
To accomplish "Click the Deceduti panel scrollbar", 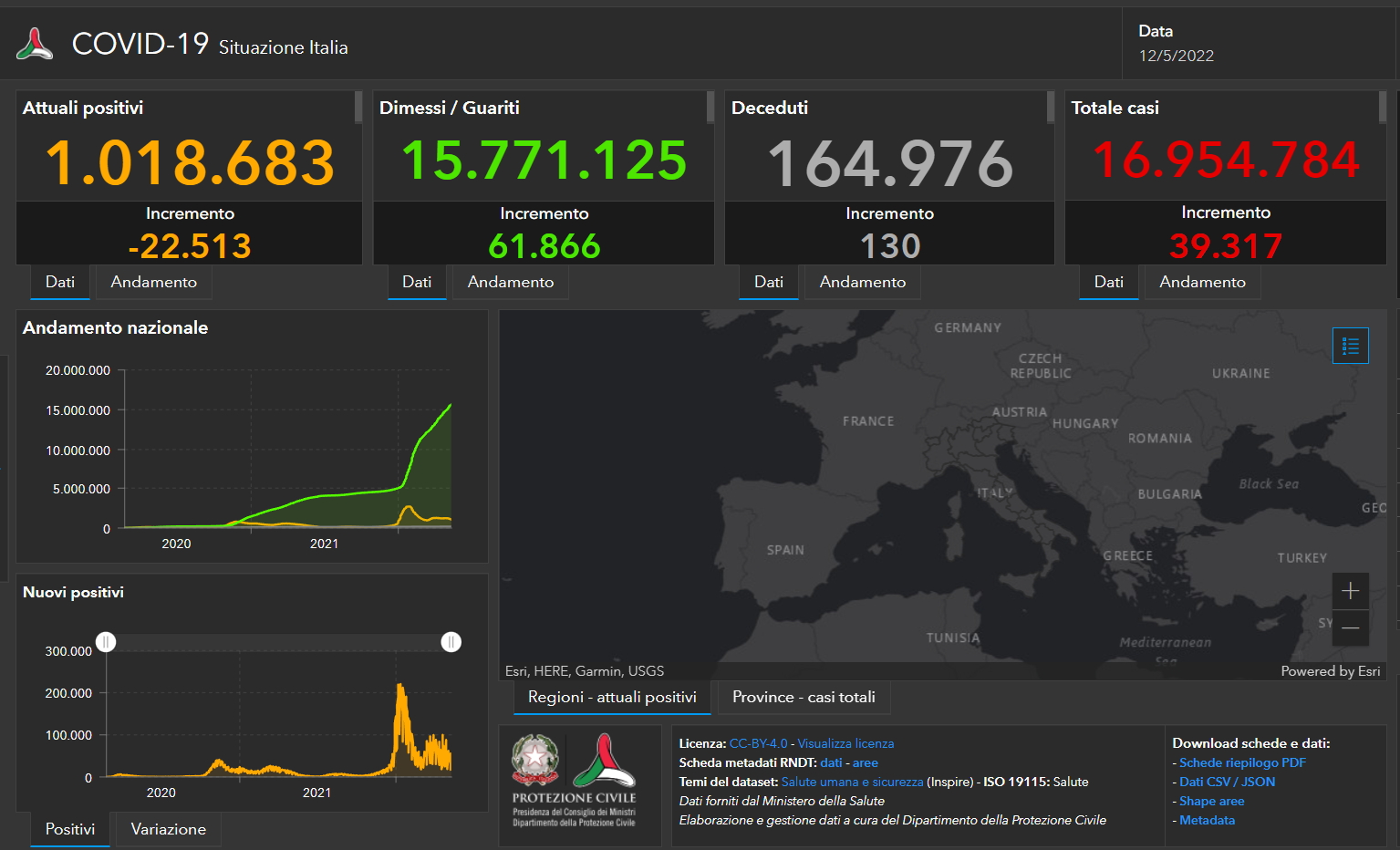I will tap(1051, 107).
